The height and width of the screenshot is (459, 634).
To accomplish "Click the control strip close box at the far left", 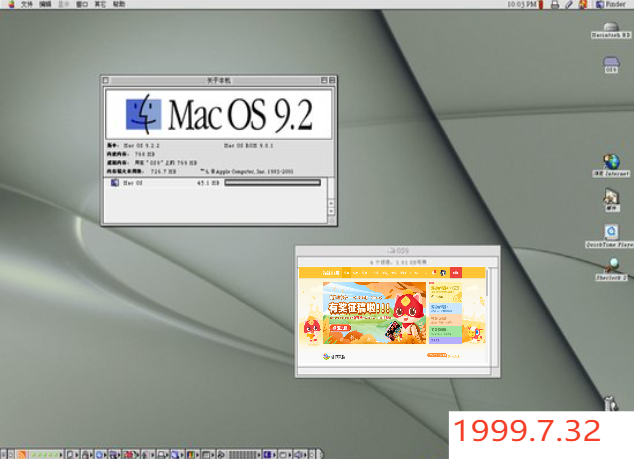I will [3, 455].
